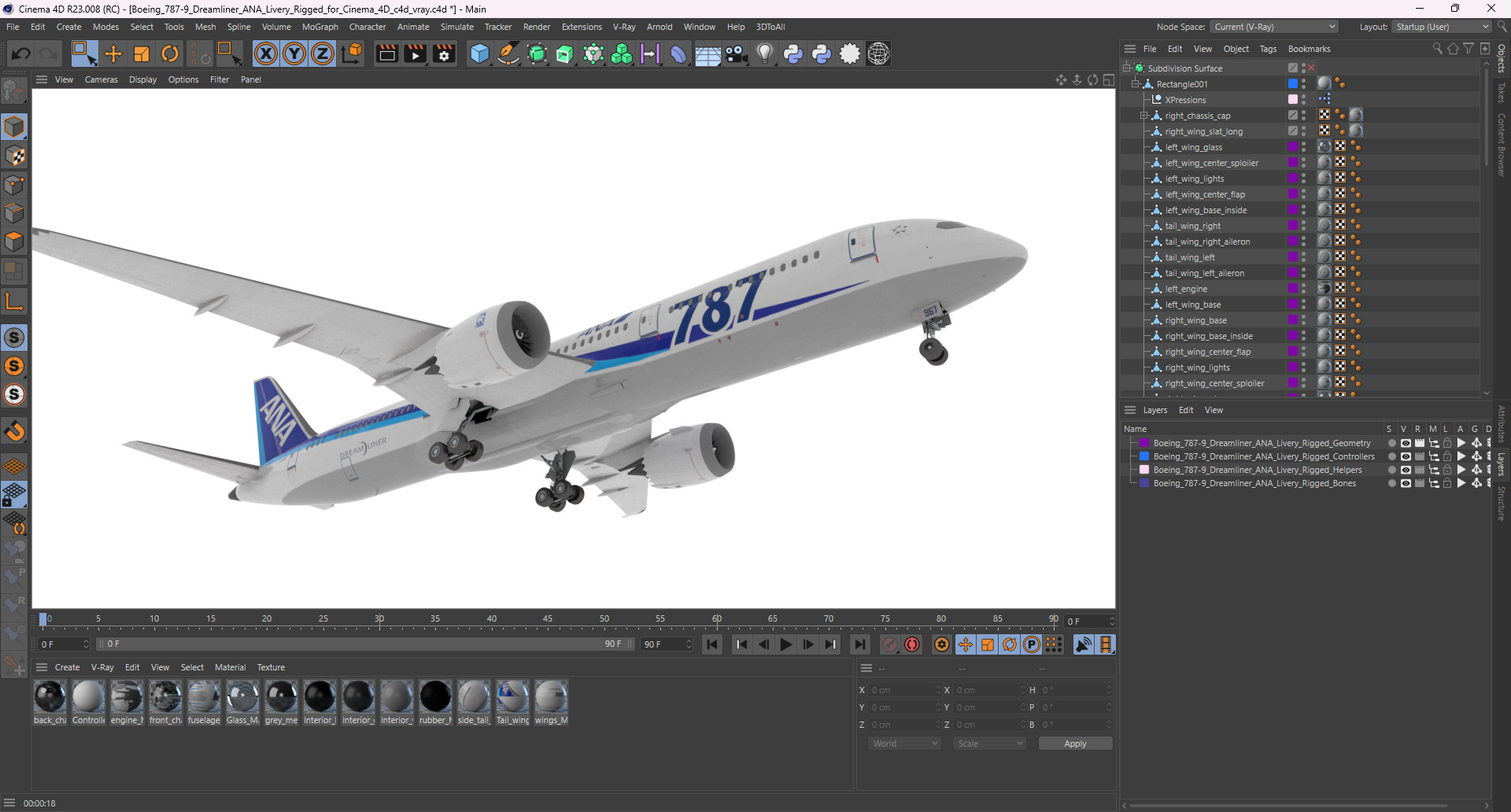Viewport: 1511px width, 812px height.
Task: Switch to Texture mode icon
Action: [x=14, y=157]
